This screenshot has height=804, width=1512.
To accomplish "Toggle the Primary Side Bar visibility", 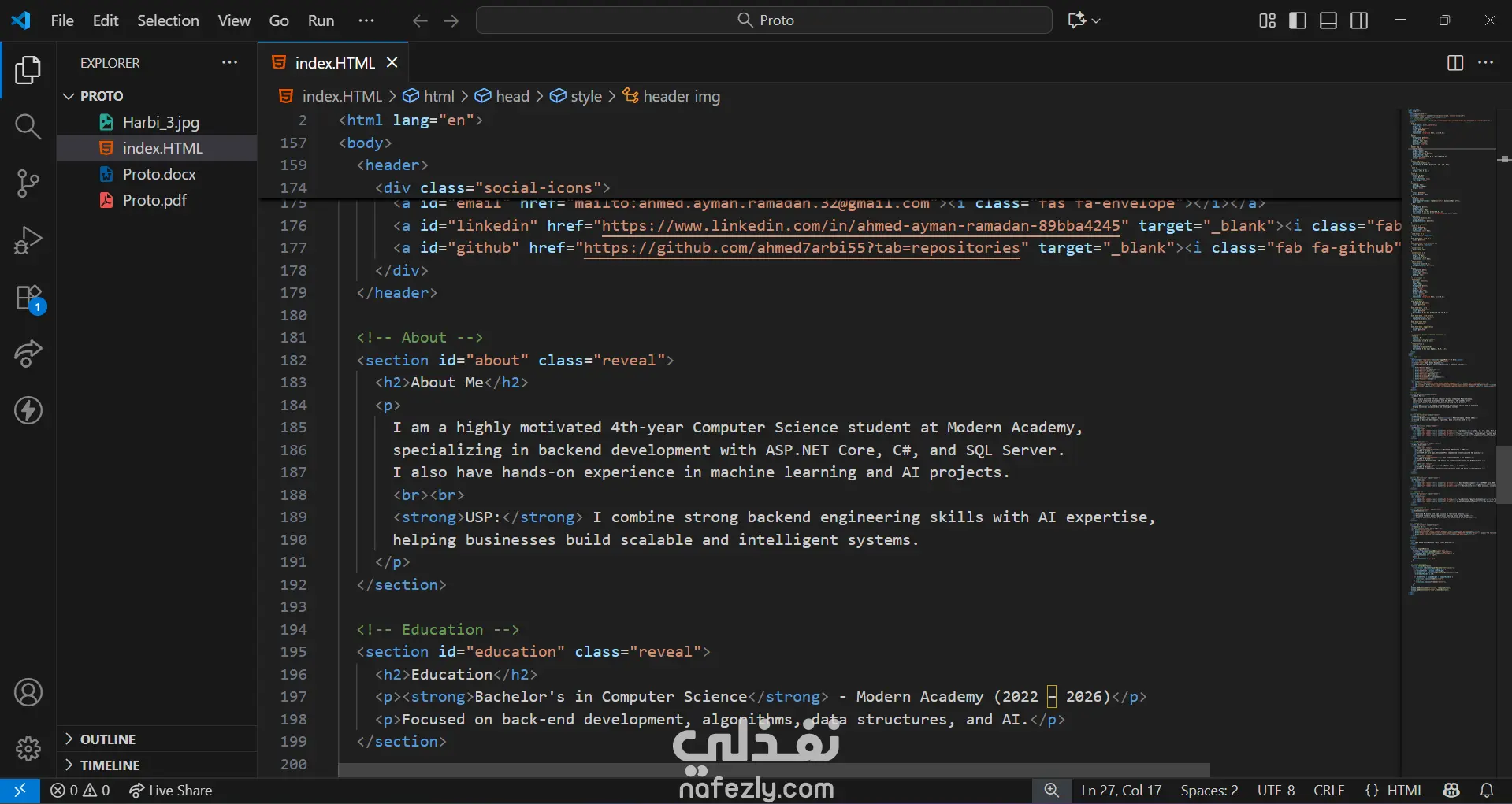I will tap(1298, 20).
